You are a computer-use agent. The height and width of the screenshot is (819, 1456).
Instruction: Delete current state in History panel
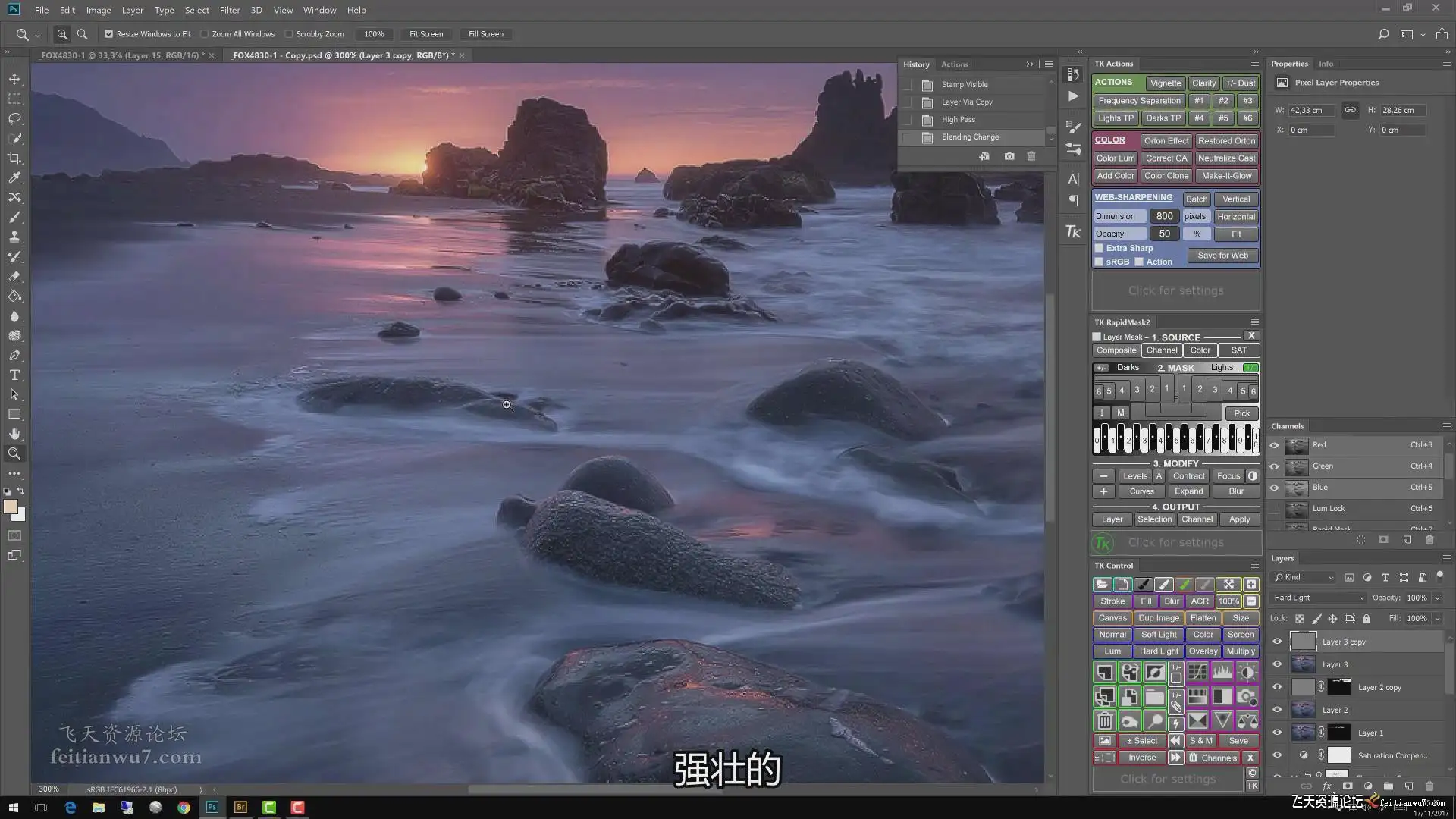(1031, 156)
